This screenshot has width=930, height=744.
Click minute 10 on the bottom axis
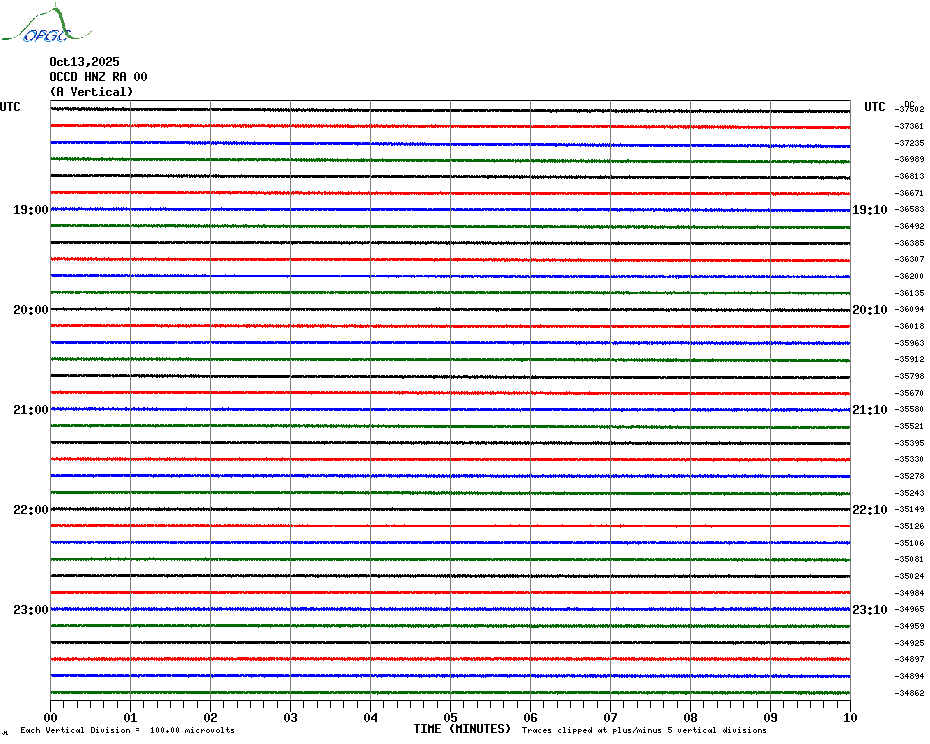pyautogui.click(x=849, y=717)
